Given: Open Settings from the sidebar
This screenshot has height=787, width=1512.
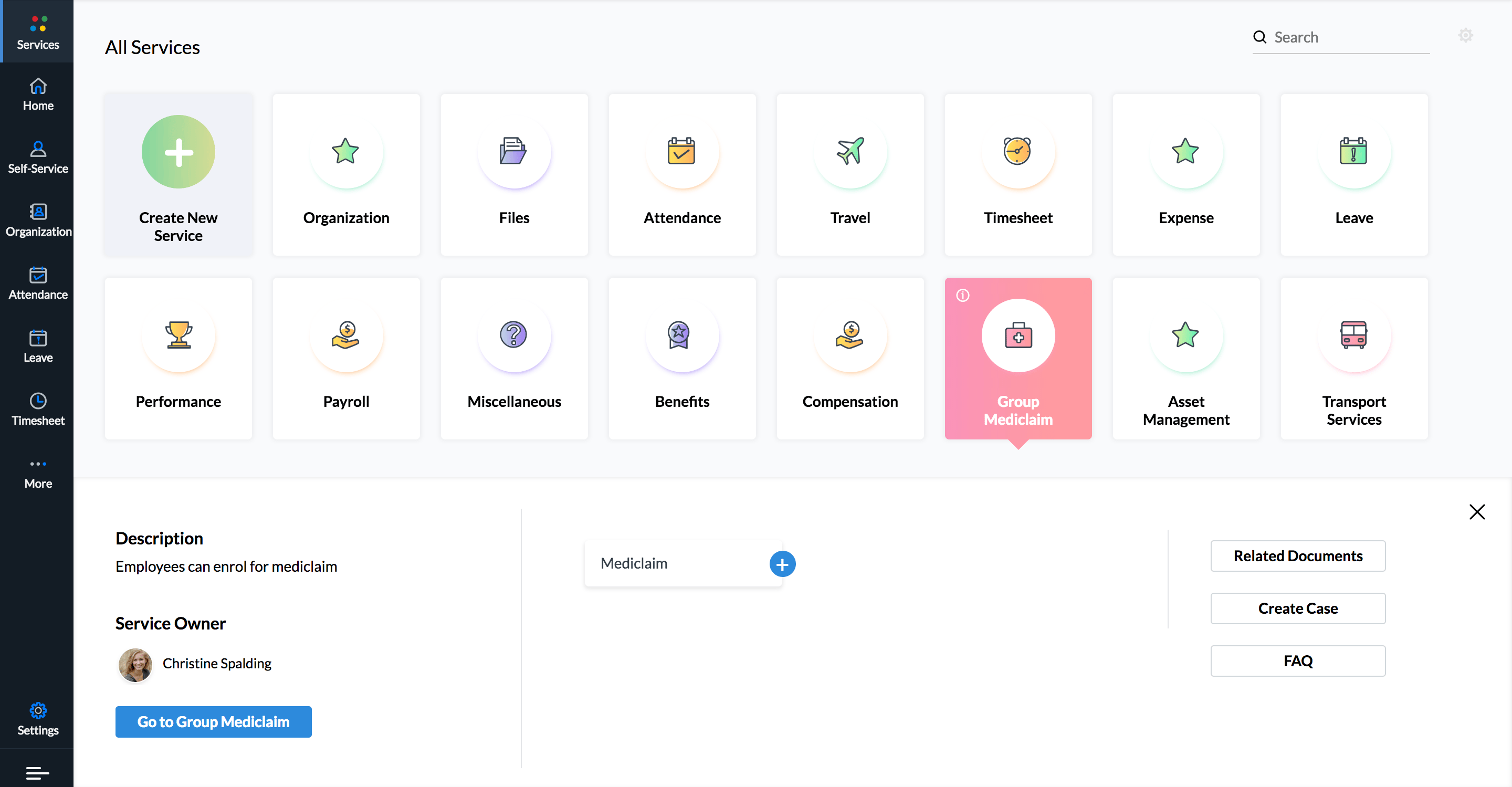Looking at the screenshot, I should pyautogui.click(x=38, y=718).
